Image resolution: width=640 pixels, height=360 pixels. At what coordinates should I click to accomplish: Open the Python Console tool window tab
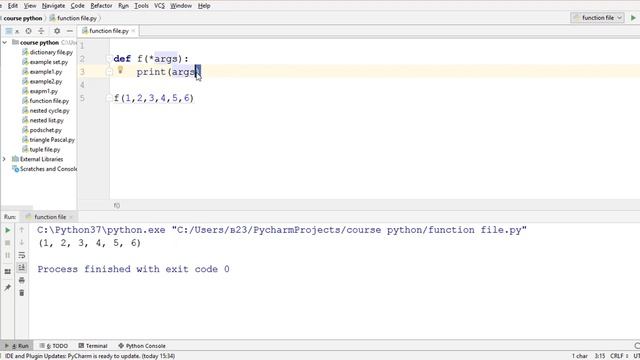(x=142, y=346)
